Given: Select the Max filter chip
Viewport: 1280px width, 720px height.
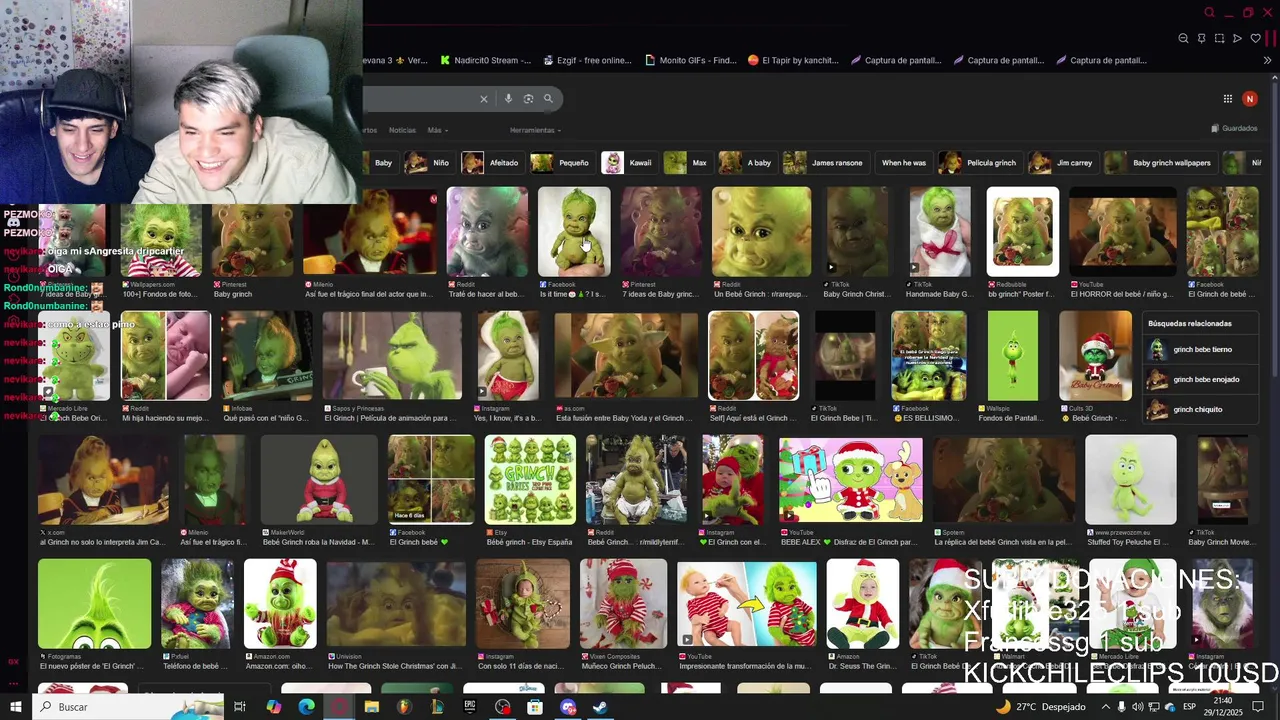Looking at the screenshot, I should tap(686, 163).
